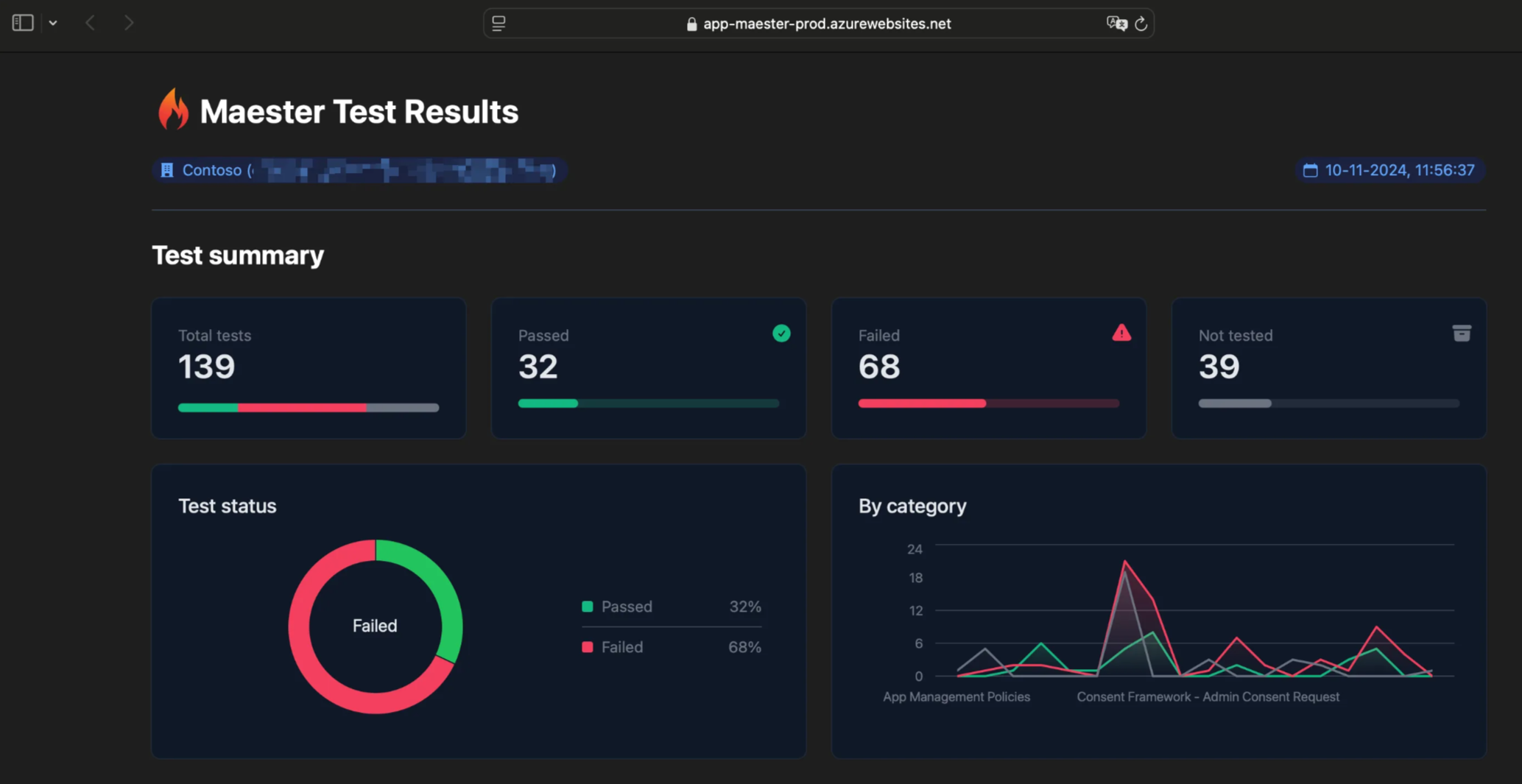
Task: Go forward using the browser forward arrow
Action: (129, 23)
